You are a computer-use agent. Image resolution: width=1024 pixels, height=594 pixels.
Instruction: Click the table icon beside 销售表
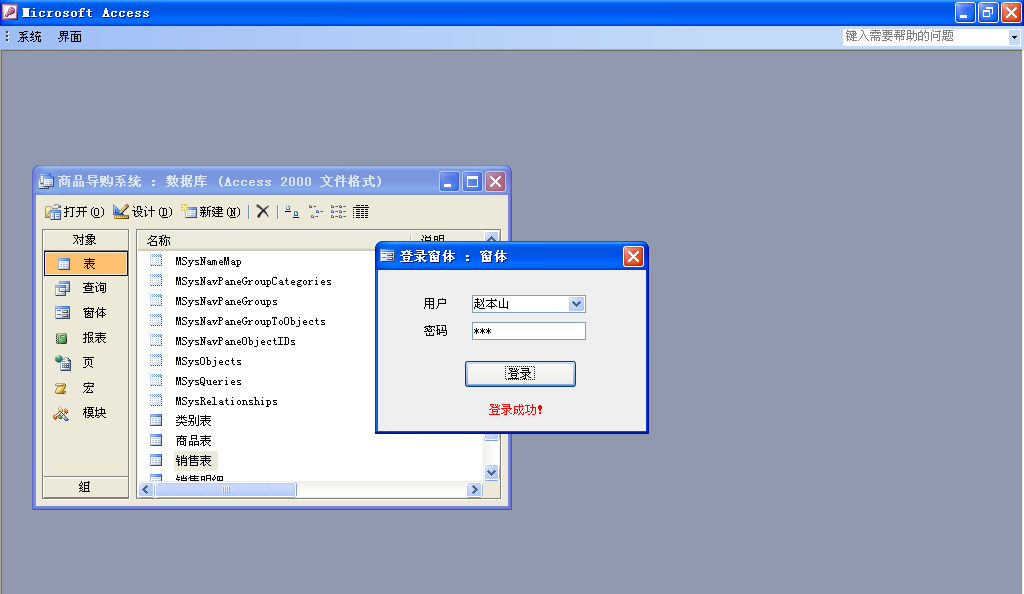click(156, 460)
